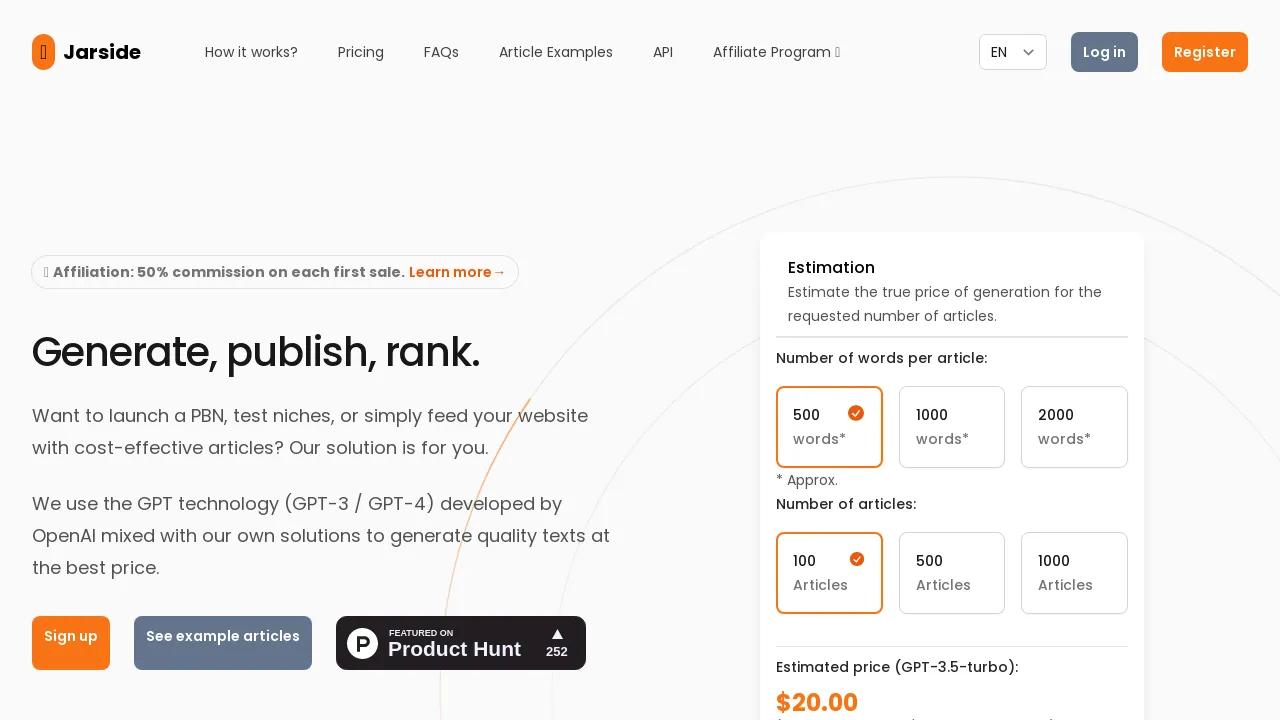Go to Article Examples

(x=556, y=52)
